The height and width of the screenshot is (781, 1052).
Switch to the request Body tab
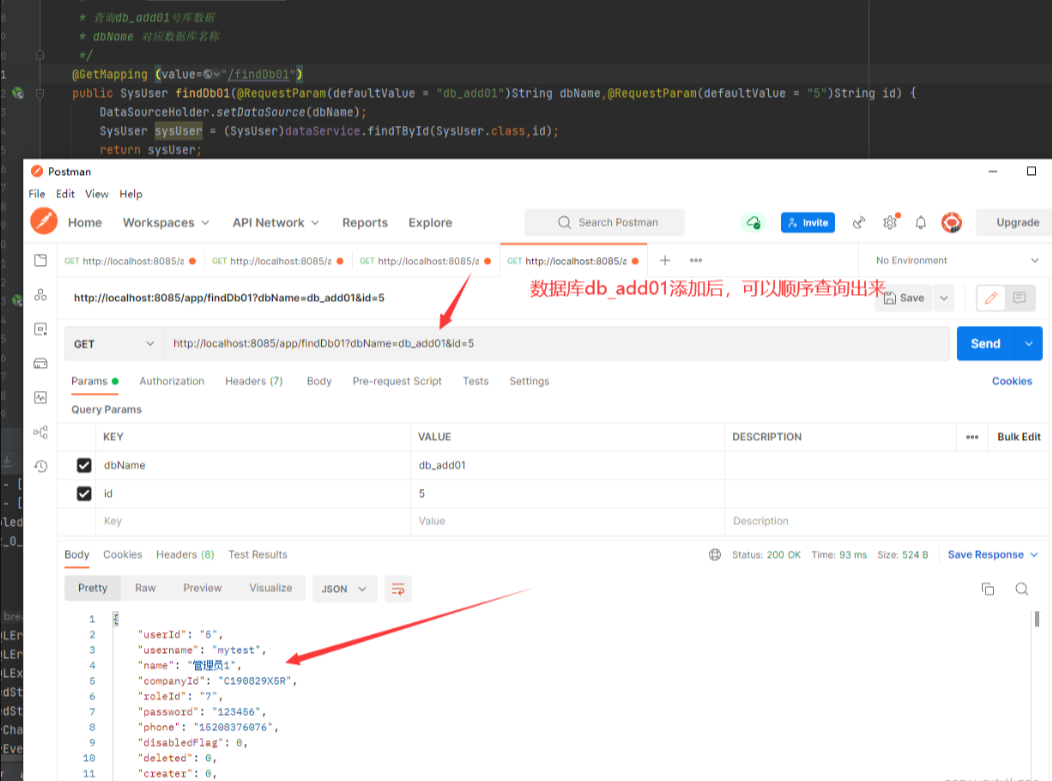coord(319,381)
